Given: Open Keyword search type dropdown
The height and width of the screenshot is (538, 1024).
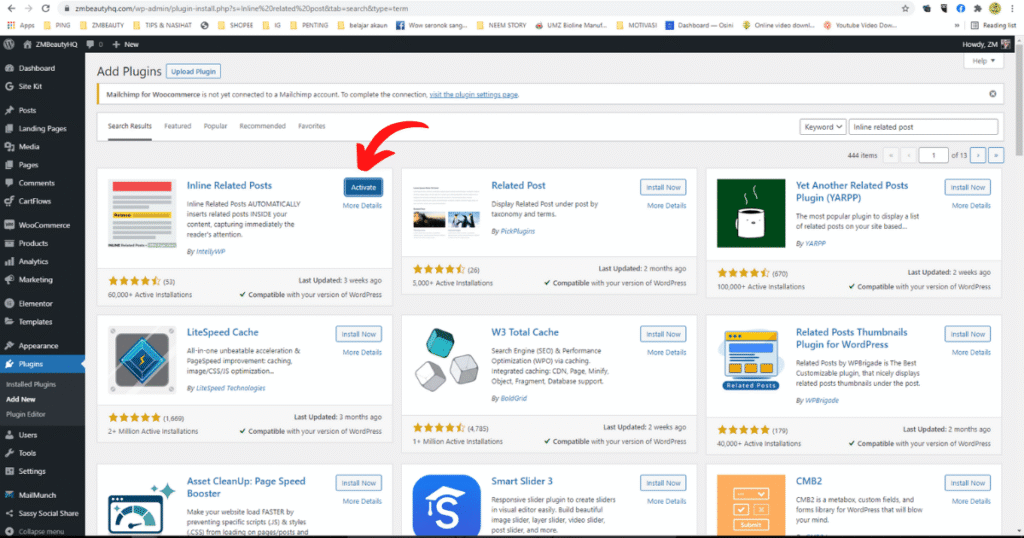Looking at the screenshot, I should (822, 127).
